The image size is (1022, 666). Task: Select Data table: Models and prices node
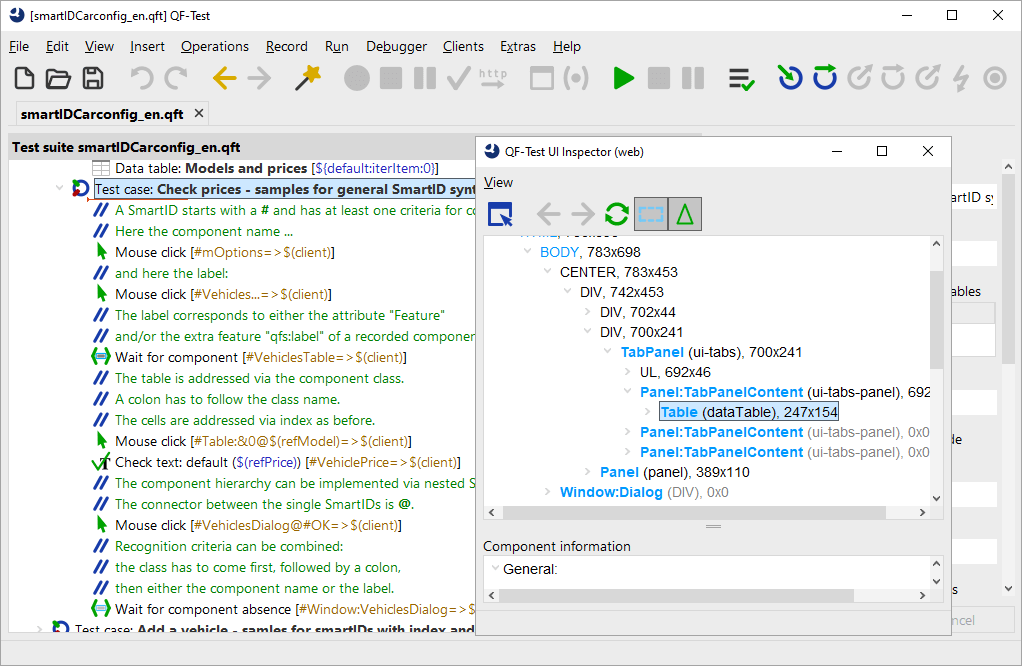[276, 168]
